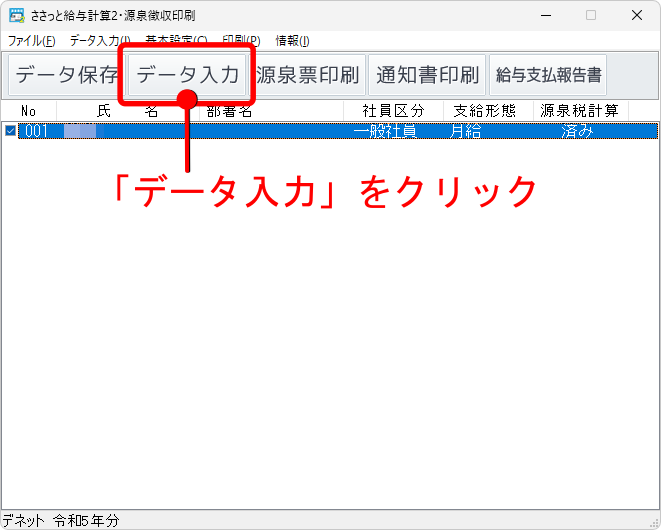
Task: Open the 基本設定 menu
Action: click(x=176, y=41)
